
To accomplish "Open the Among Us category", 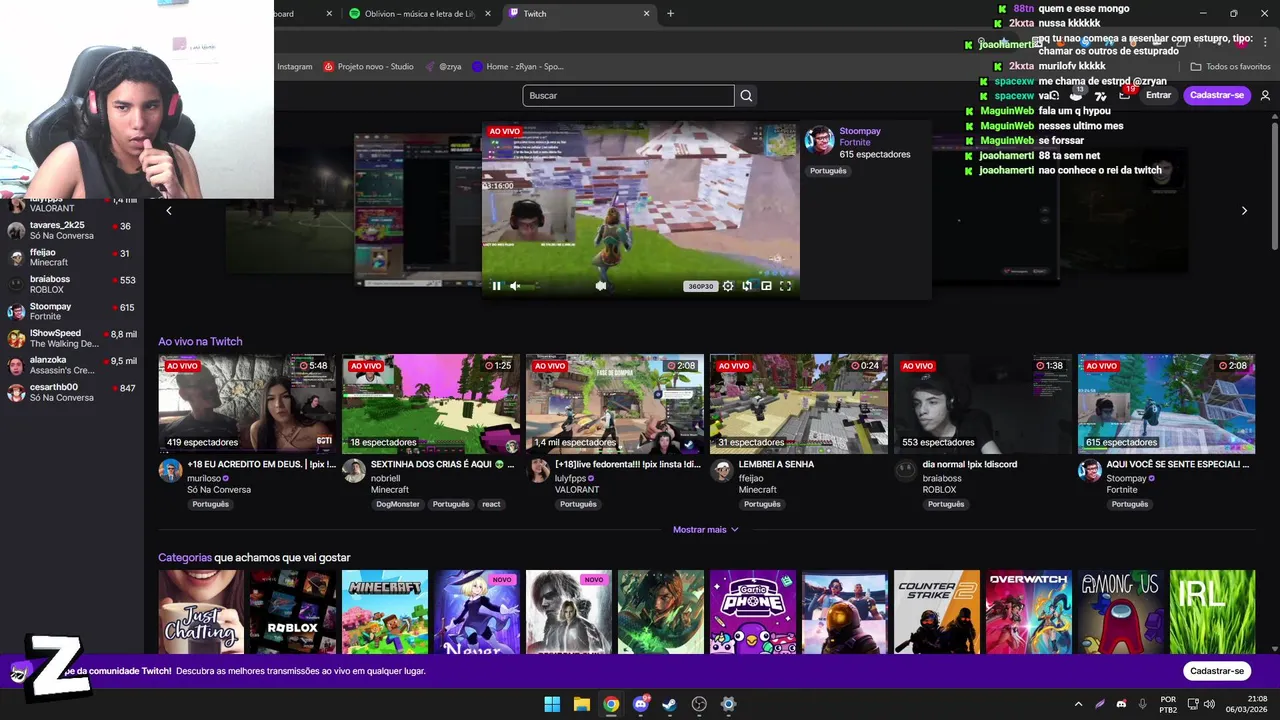I will (1121, 612).
